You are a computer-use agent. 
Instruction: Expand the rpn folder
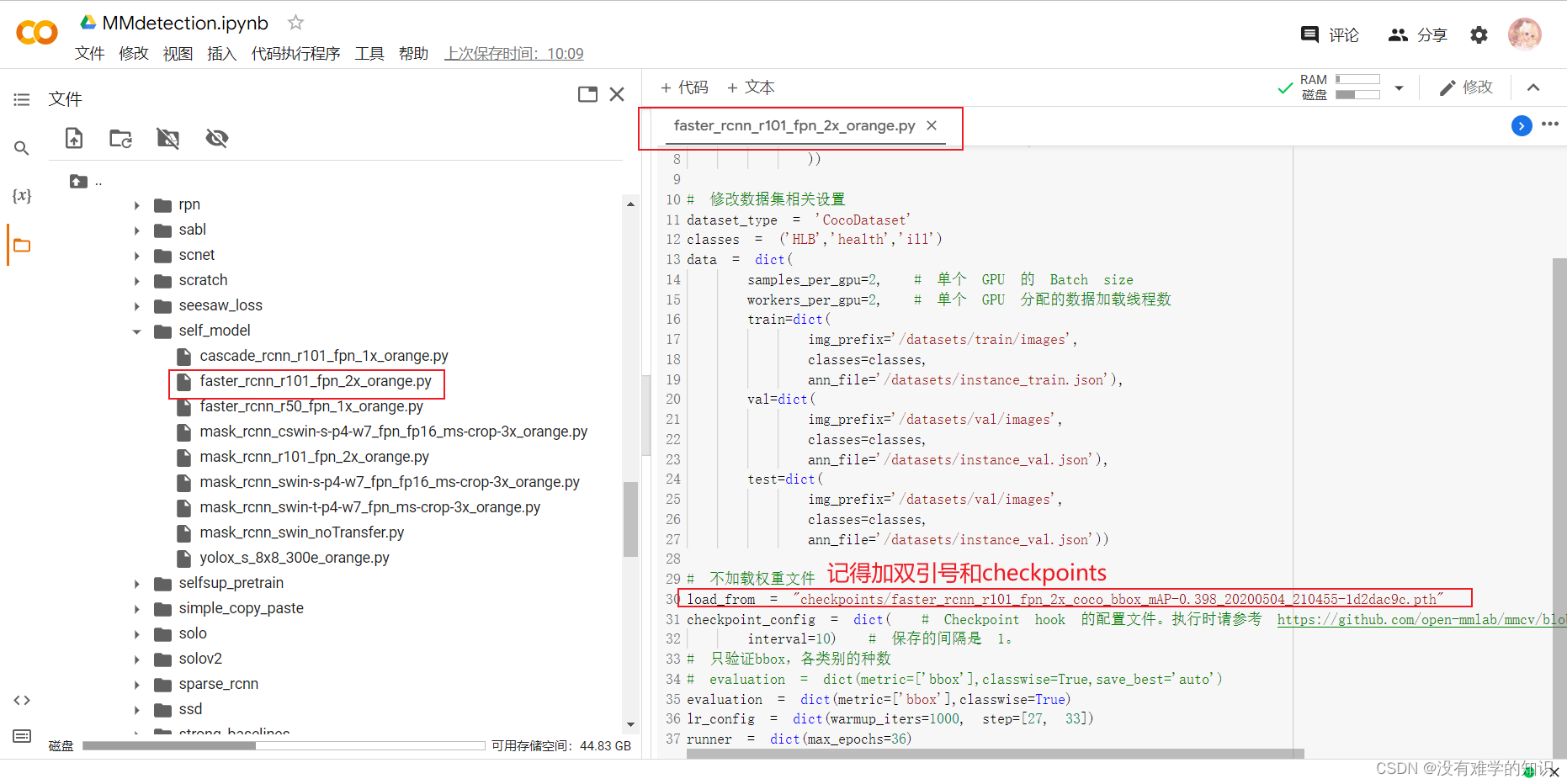click(x=137, y=205)
